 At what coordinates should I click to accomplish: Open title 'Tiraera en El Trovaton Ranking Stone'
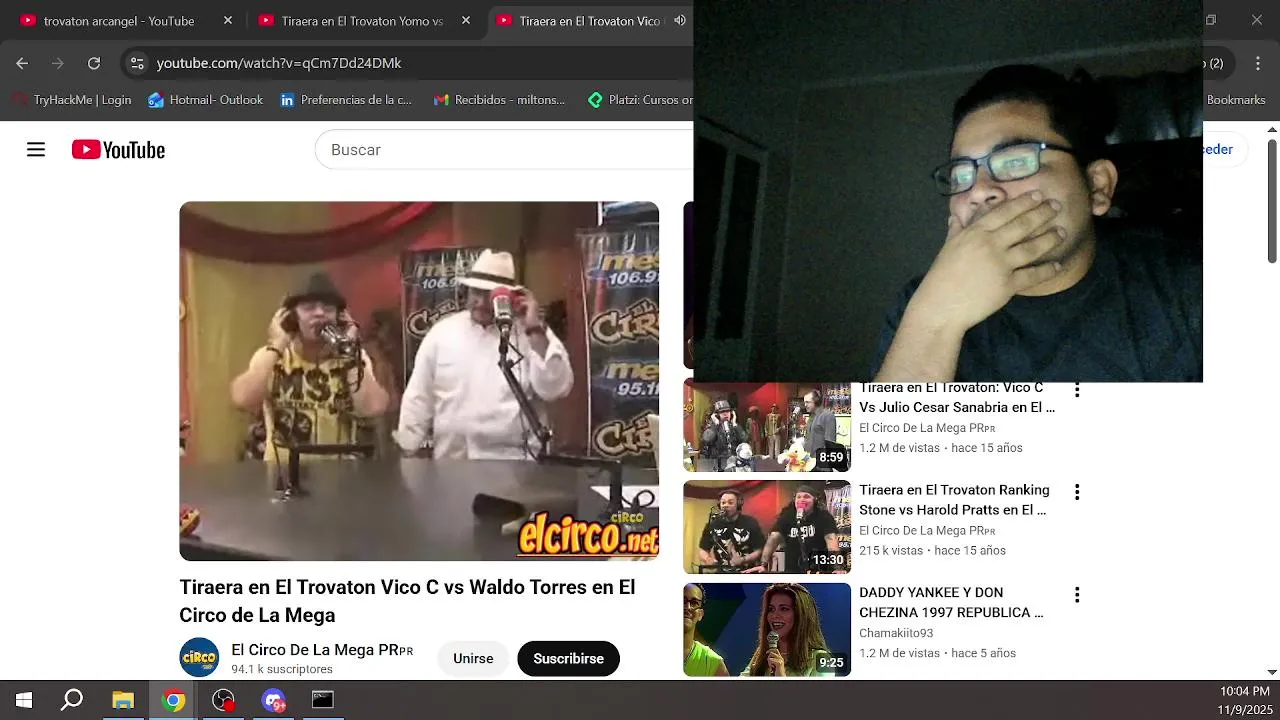954,500
